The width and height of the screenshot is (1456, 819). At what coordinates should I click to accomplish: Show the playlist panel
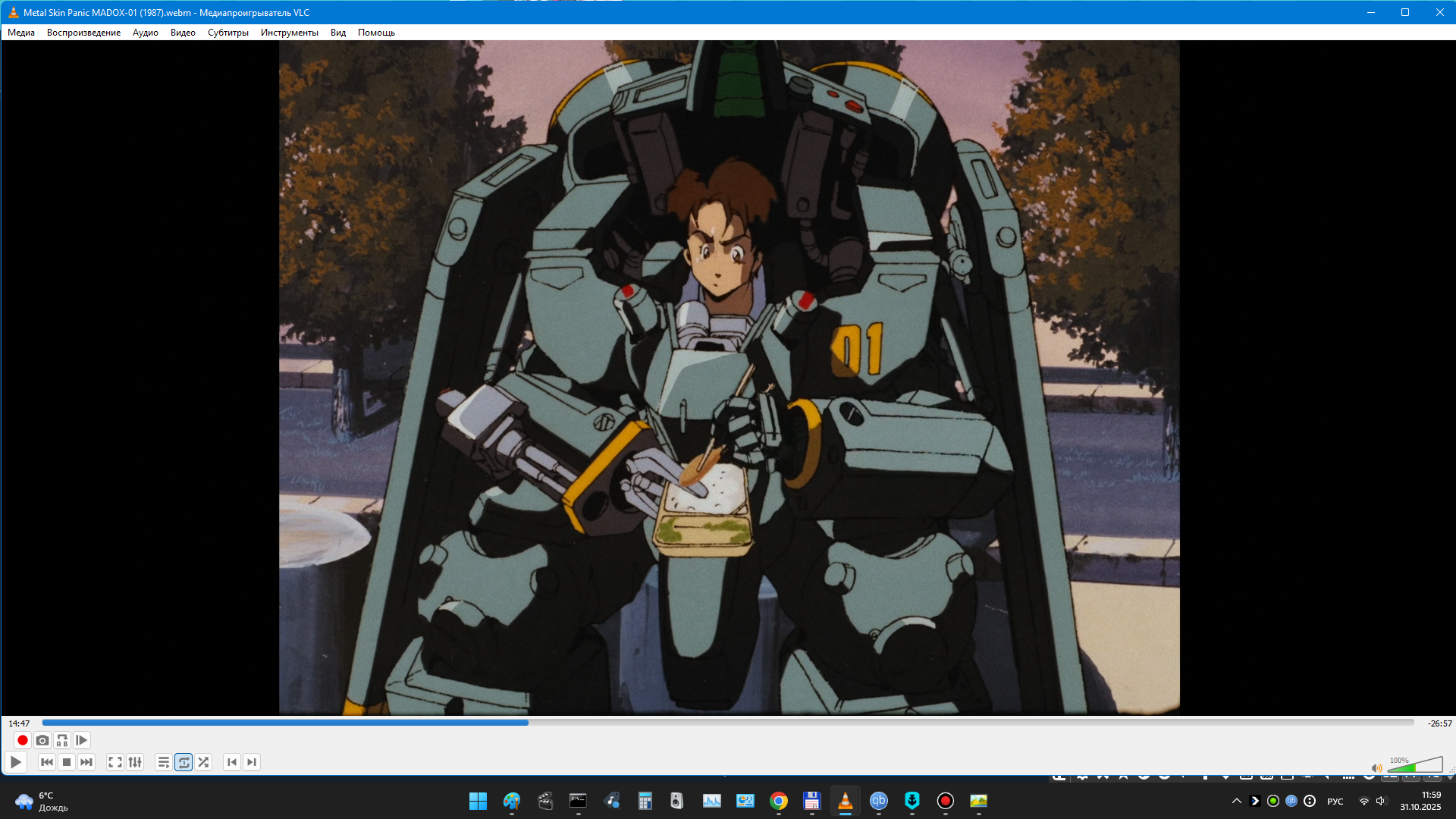pyautogui.click(x=163, y=762)
